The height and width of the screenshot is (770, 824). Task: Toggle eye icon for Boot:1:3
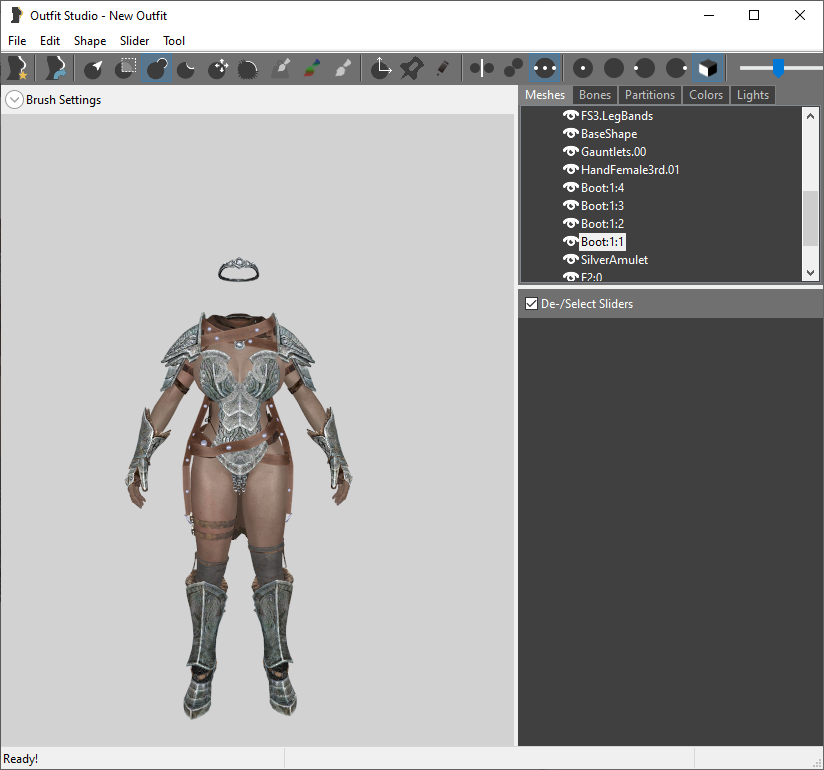point(571,206)
